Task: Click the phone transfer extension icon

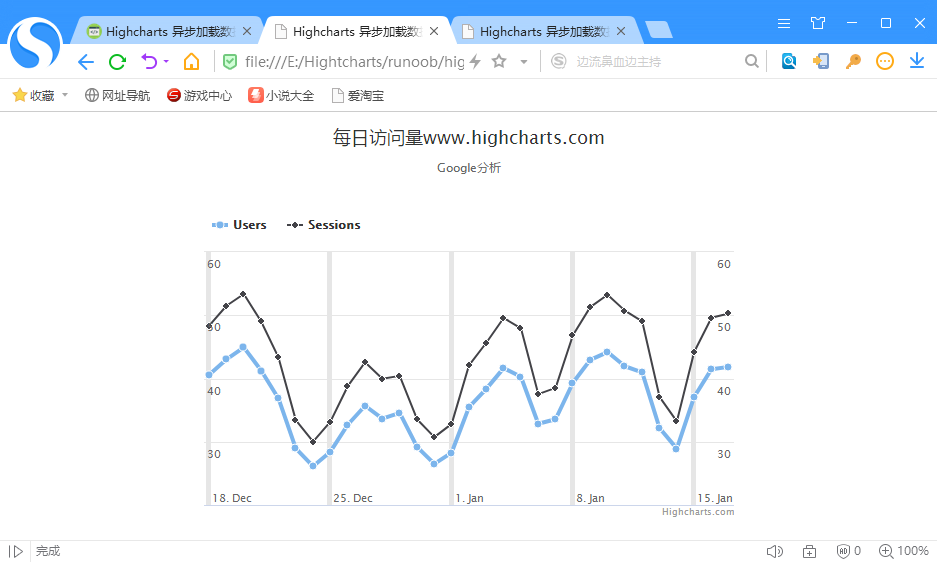Action: coord(821,61)
